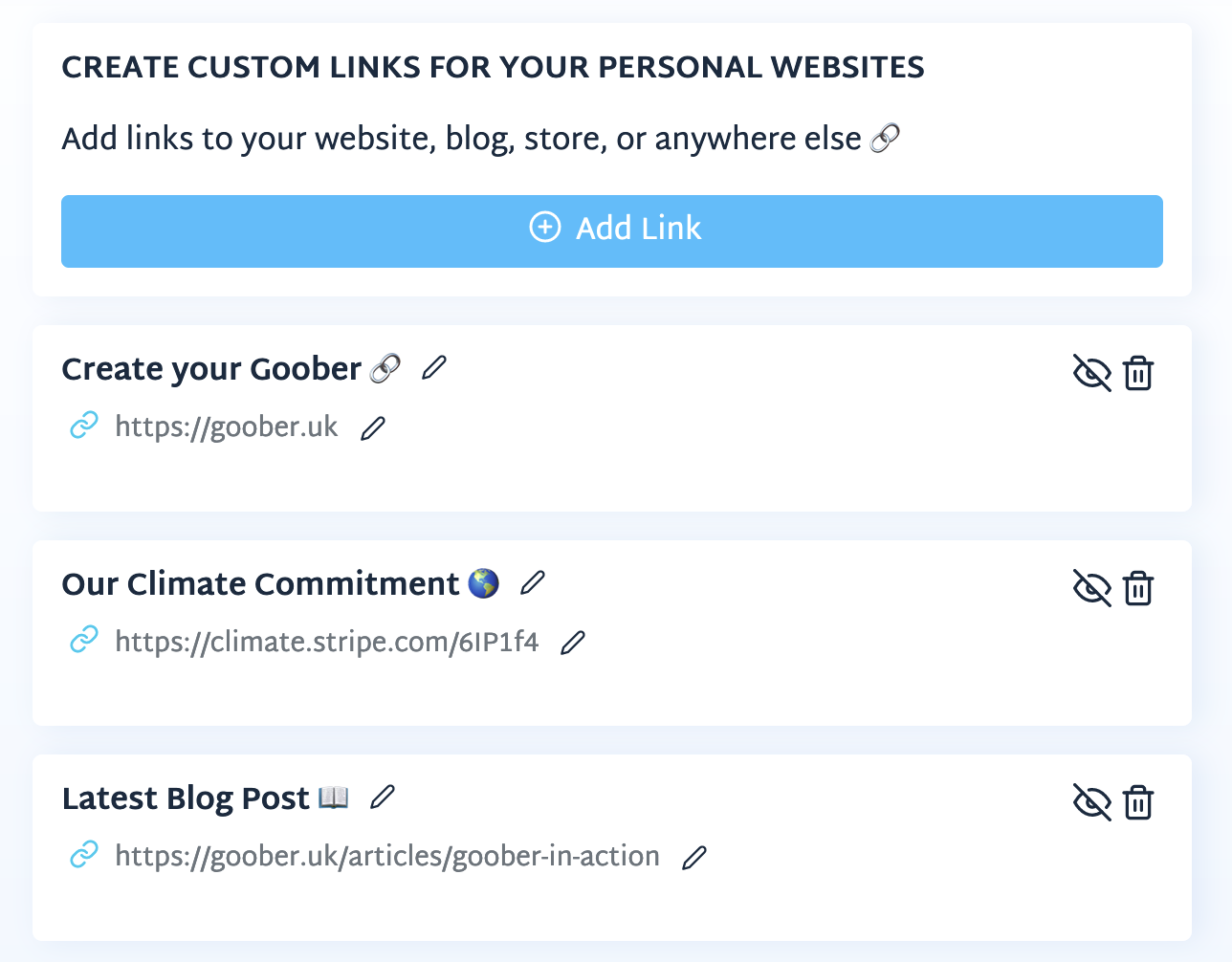1232x962 pixels.
Task: Edit the Latest Blog Post title
Action: coord(383,797)
